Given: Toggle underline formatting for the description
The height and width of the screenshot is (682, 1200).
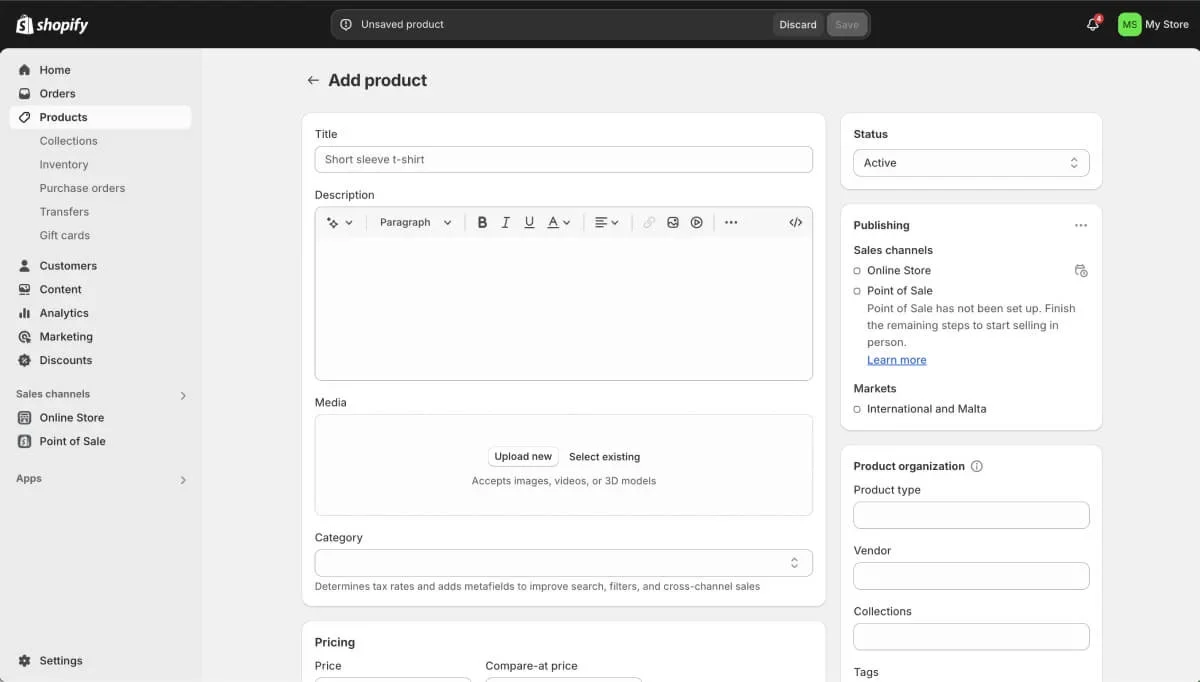Looking at the screenshot, I should pyautogui.click(x=529, y=222).
